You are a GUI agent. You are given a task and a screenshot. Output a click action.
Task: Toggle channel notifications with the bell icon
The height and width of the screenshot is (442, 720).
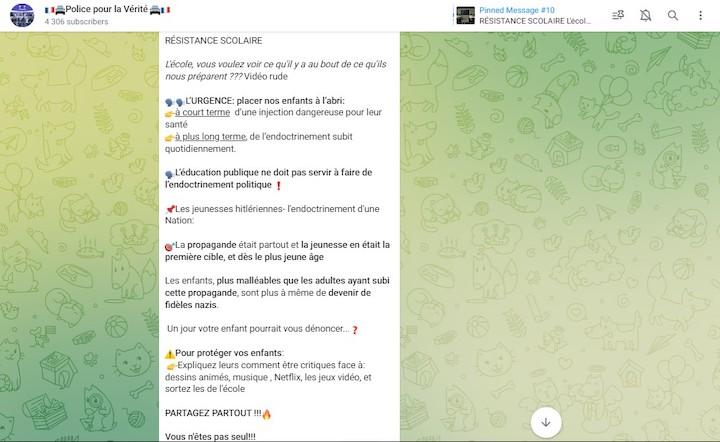(x=646, y=15)
